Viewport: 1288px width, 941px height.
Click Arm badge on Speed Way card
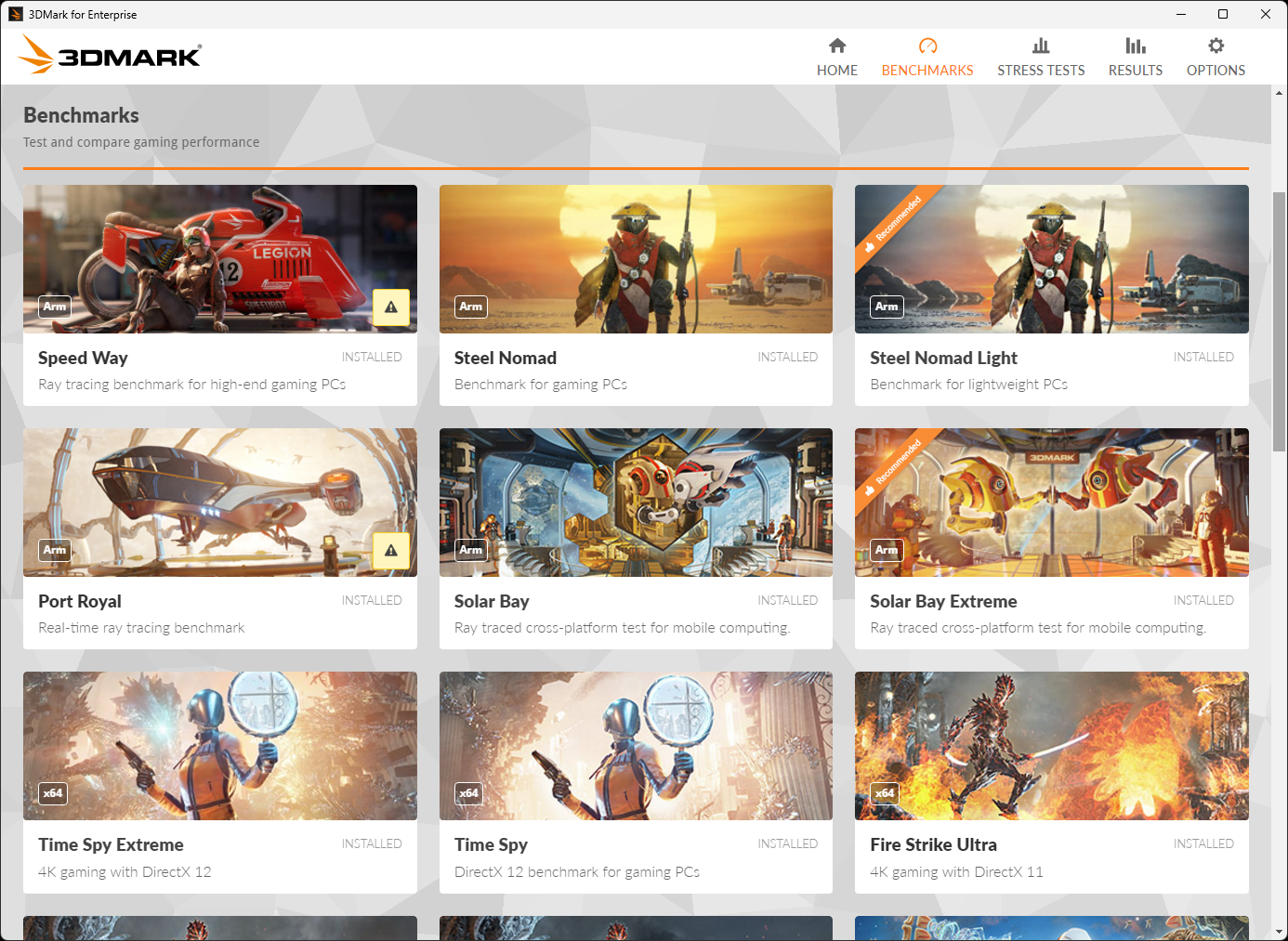click(55, 307)
